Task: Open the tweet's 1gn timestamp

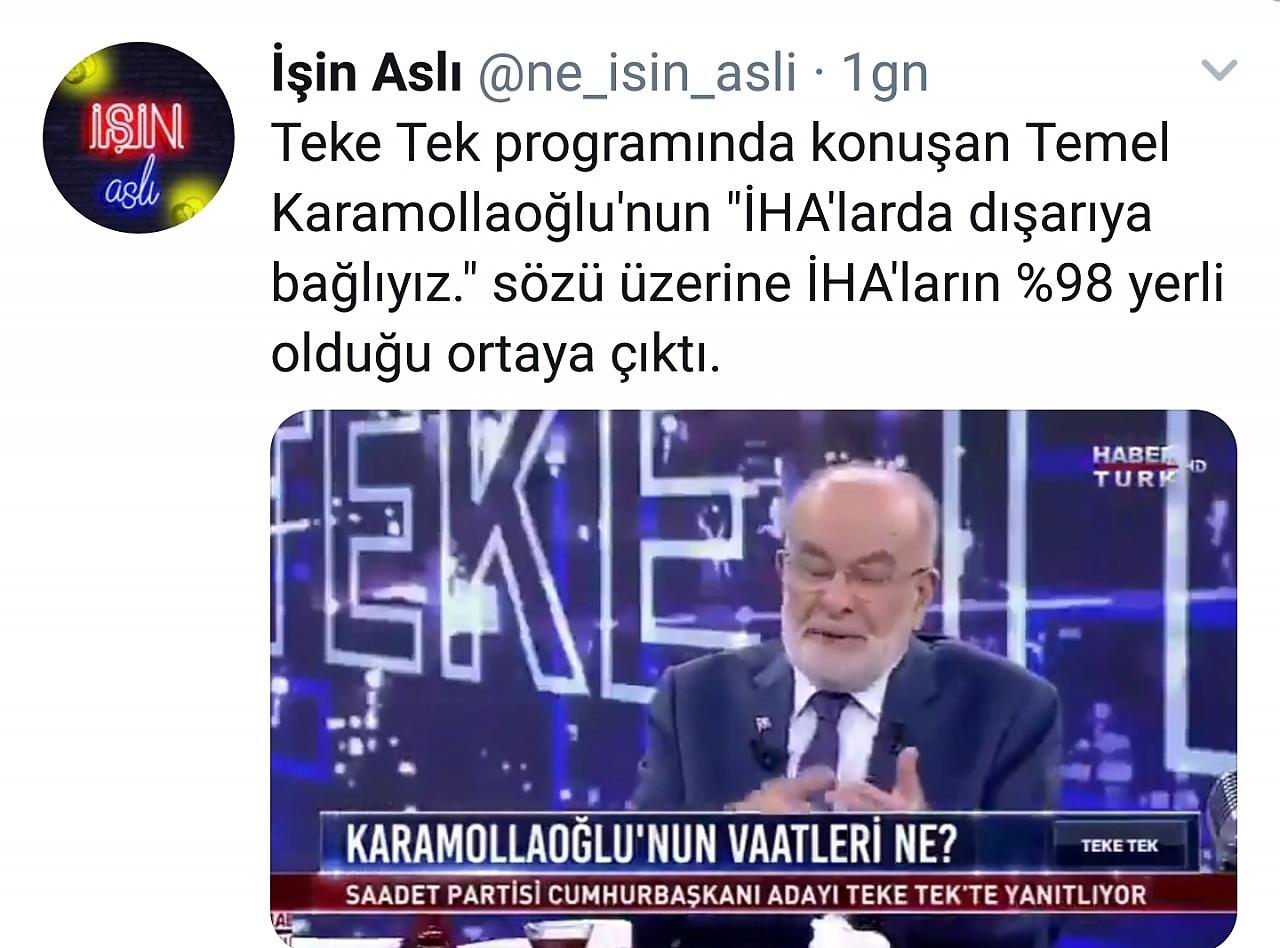Action: [885, 73]
